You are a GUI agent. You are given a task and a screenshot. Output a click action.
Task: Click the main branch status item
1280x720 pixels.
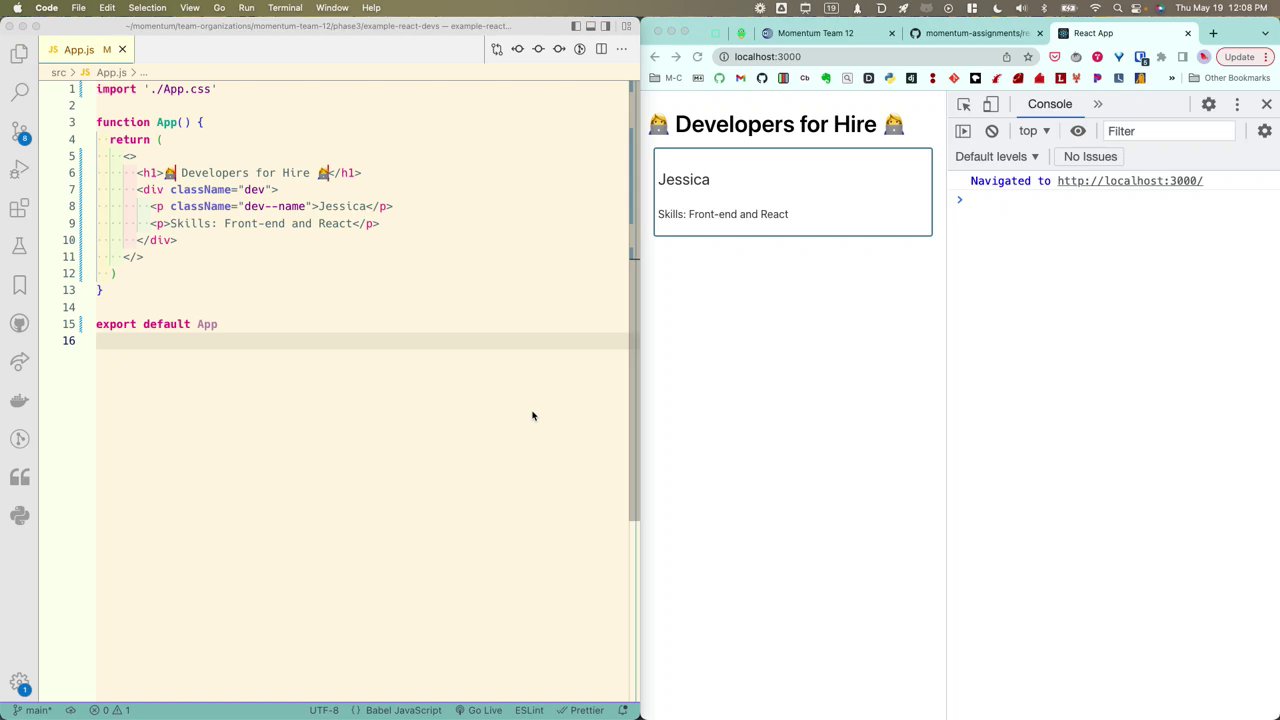pyautogui.click(x=33, y=710)
